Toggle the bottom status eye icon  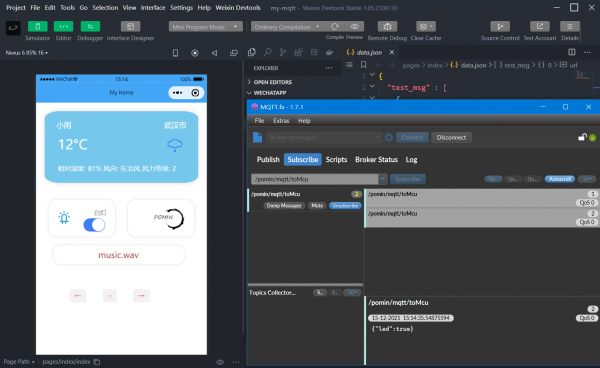tap(220, 362)
